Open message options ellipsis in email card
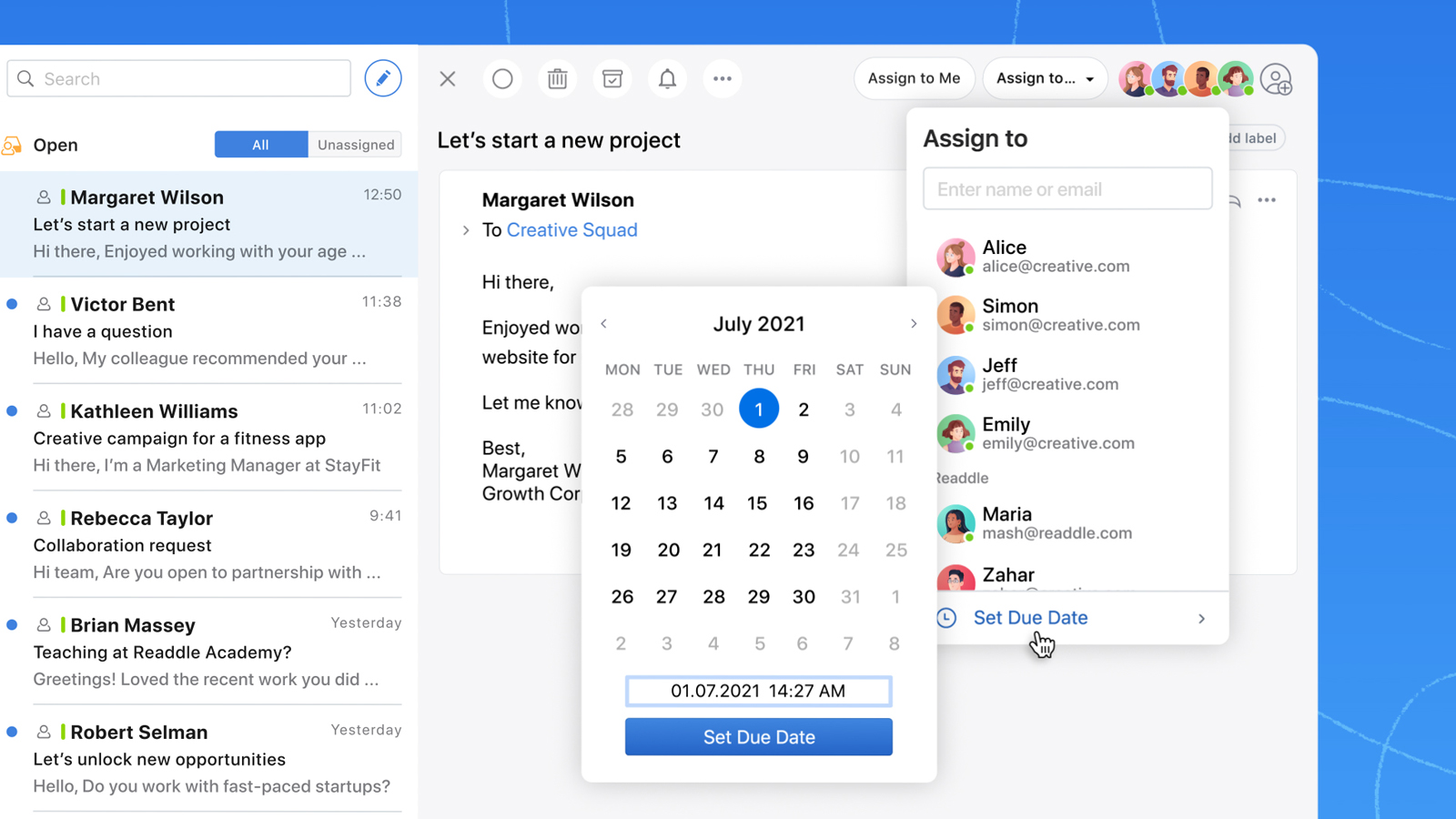Image resolution: width=1456 pixels, height=819 pixels. (1267, 200)
